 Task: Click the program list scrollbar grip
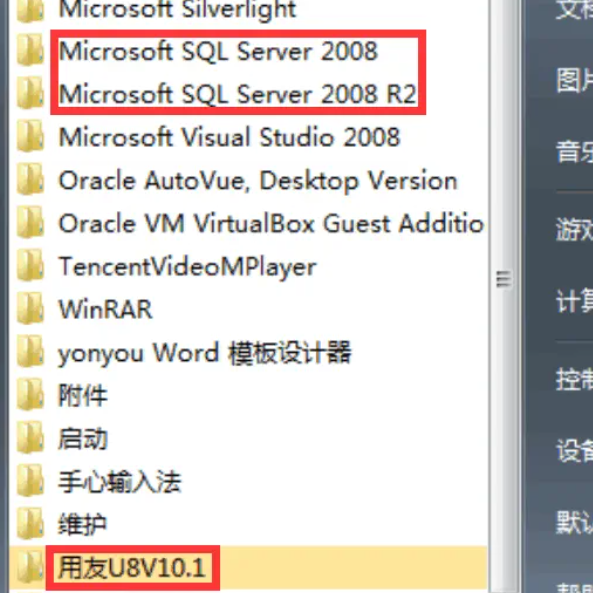tap(504, 280)
